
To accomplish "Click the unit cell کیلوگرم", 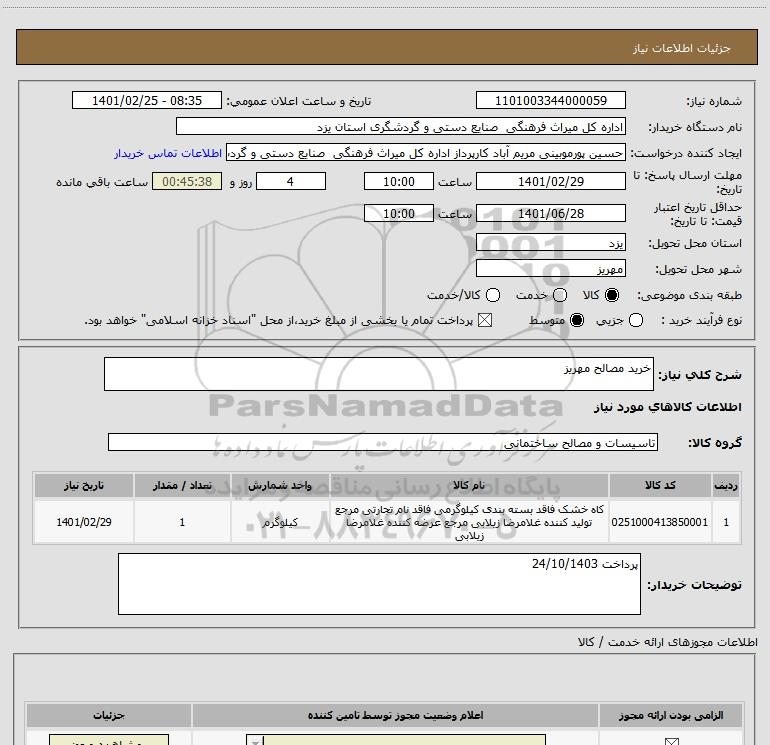I will 280,522.
